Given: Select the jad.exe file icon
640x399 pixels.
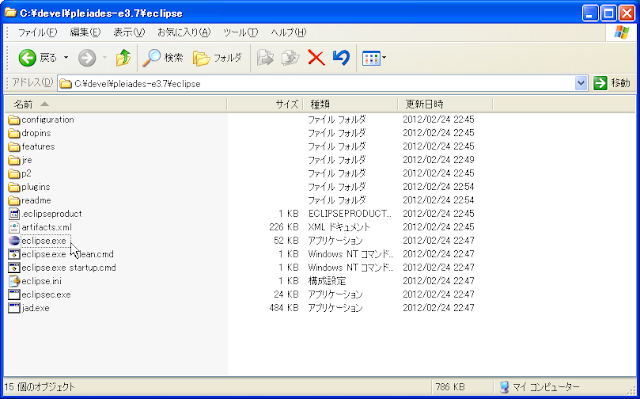Looking at the screenshot, I should click(x=14, y=308).
